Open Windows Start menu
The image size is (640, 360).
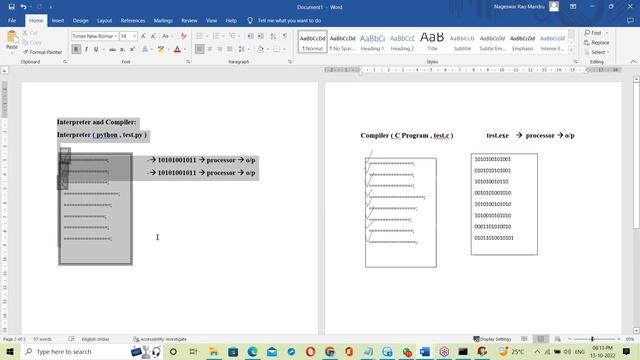pyautogui.click(x=10, y=351)
